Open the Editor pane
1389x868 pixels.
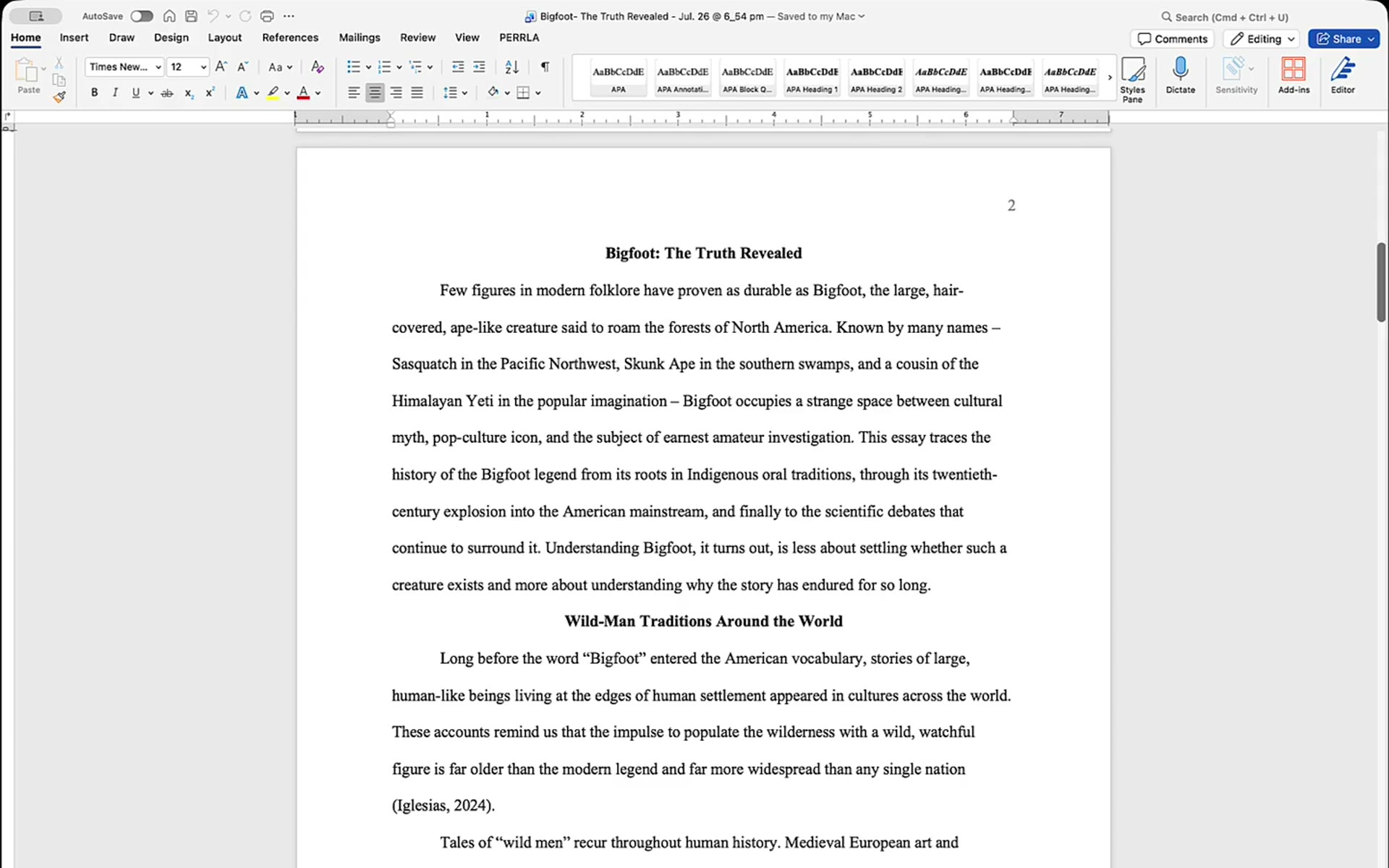click(x=1343, y=76)
